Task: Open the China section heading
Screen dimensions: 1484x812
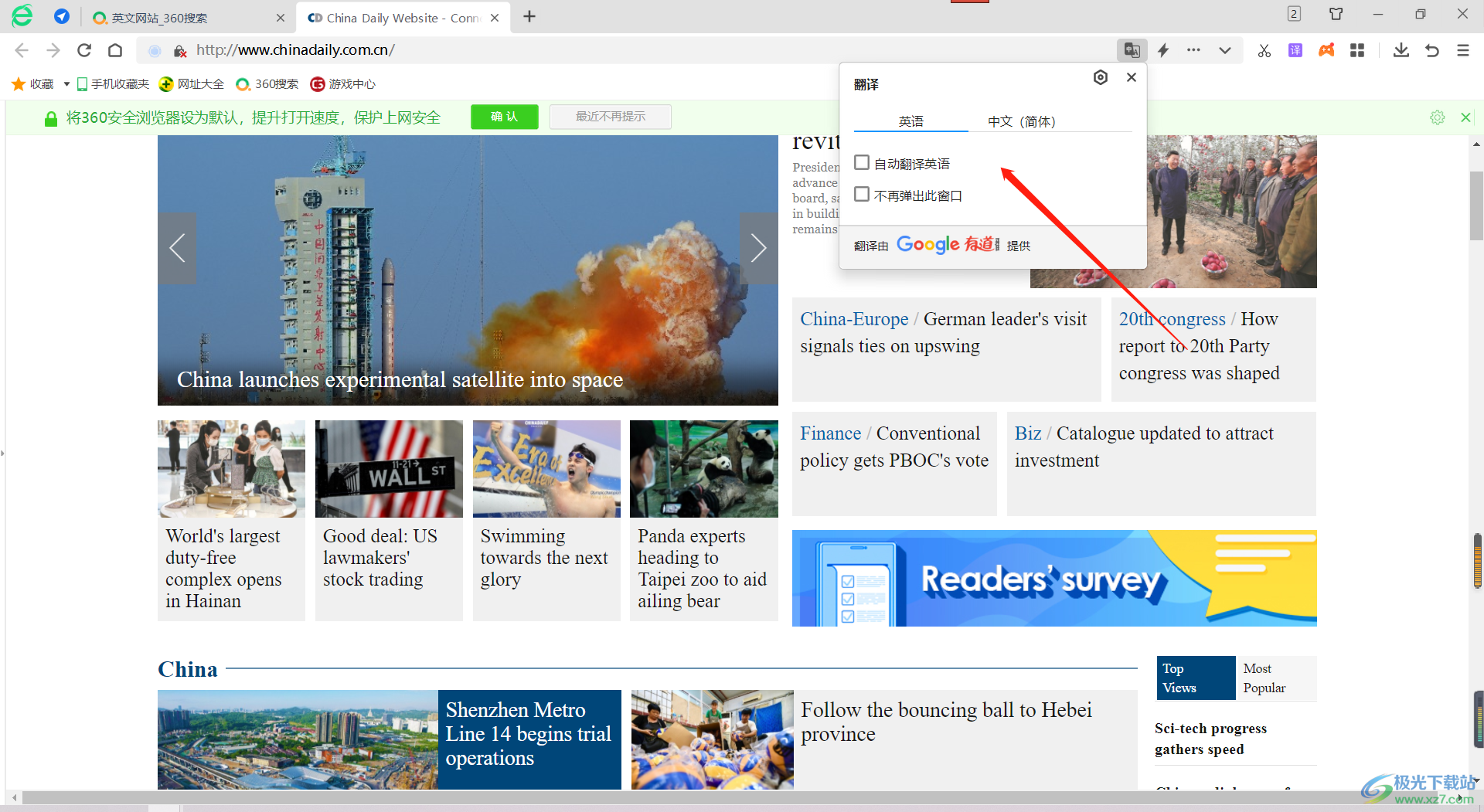Action: (188, 669)
